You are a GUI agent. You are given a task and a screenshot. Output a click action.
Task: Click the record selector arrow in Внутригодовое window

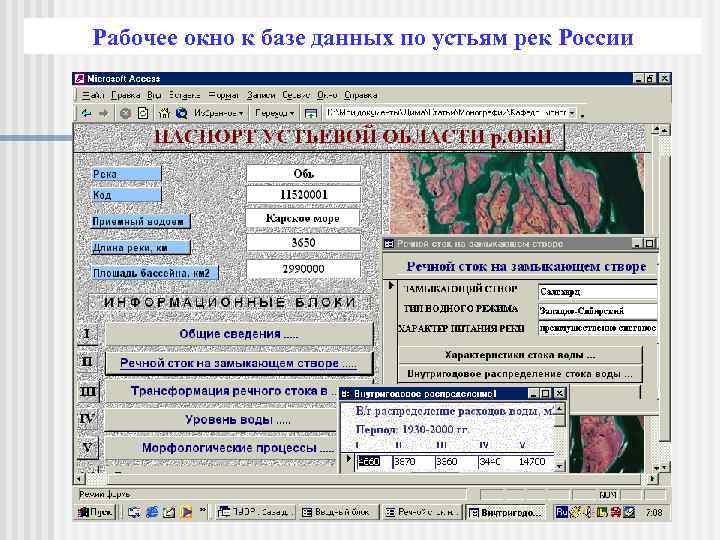tap(348, 458)
